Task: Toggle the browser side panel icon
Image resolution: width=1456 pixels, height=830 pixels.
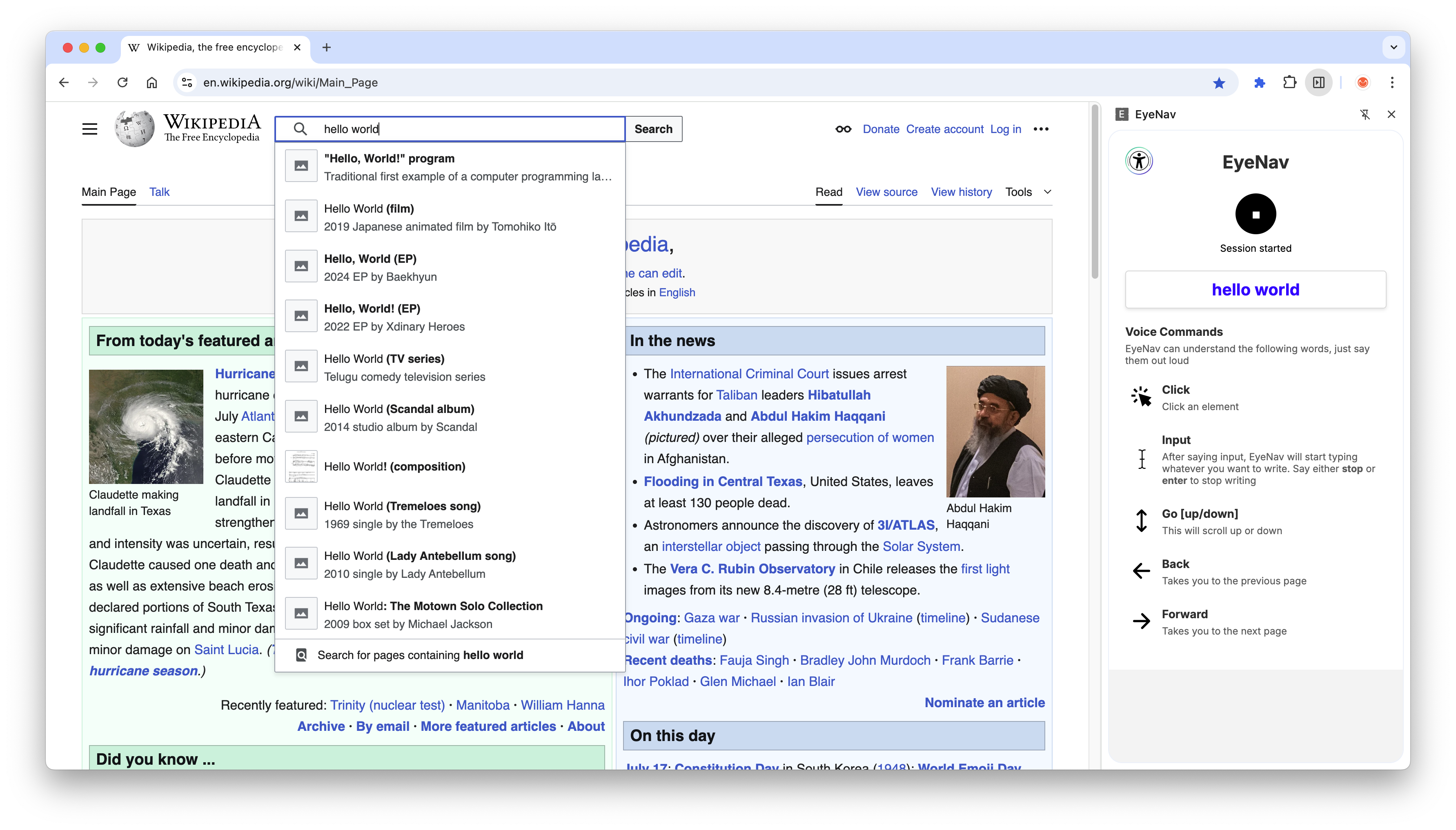Action: coord(1318,83)
